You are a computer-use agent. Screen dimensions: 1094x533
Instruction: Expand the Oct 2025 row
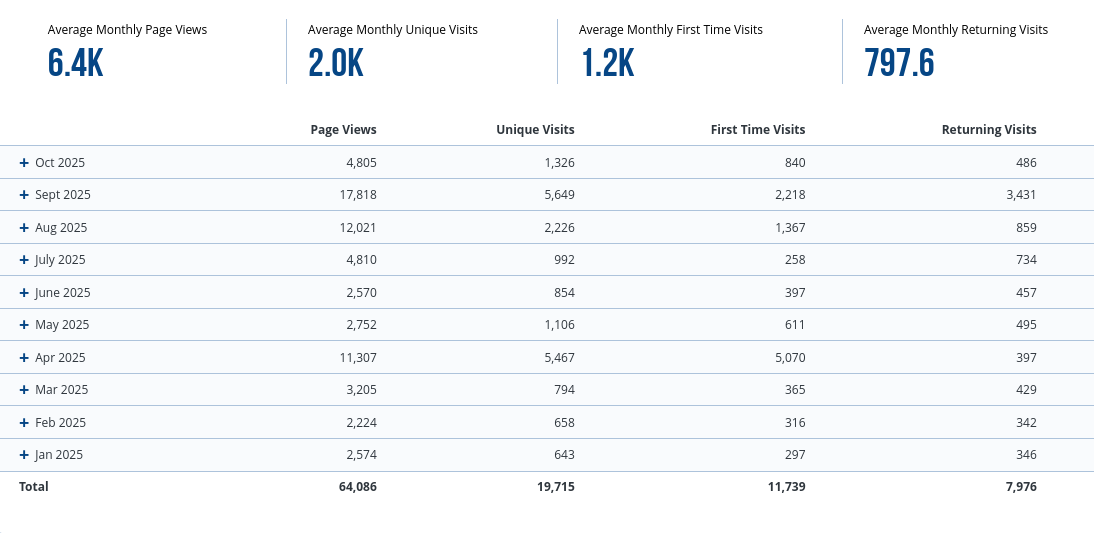[x=24, y=162]
